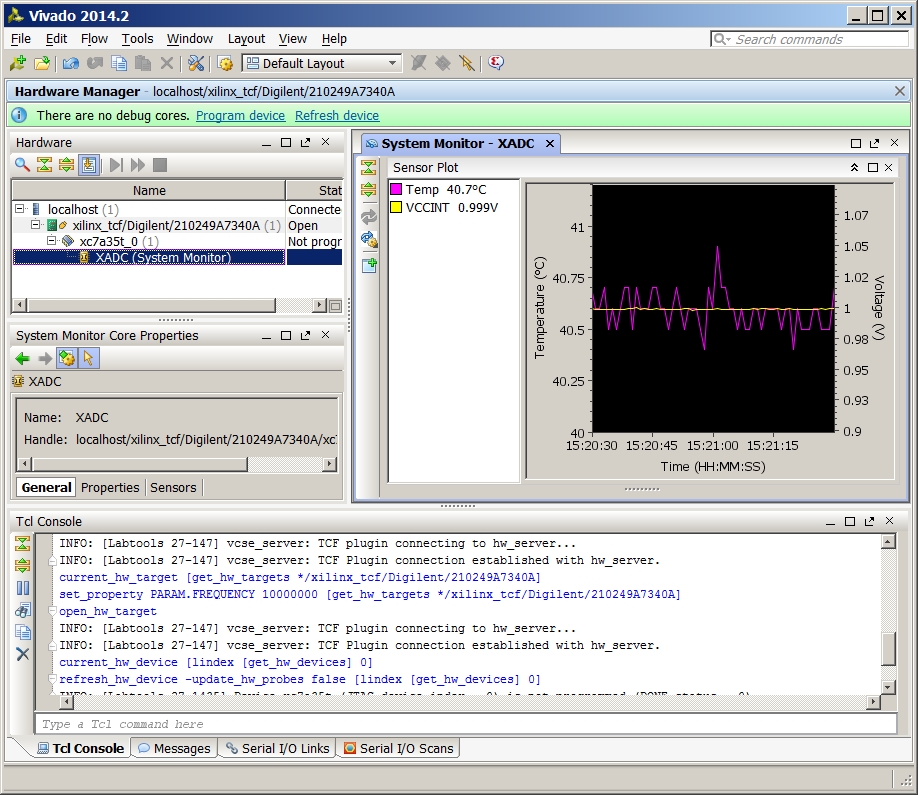Toggle auto-detect button in Hardware toolbar
918x795 pixels.
pos(88,165)
